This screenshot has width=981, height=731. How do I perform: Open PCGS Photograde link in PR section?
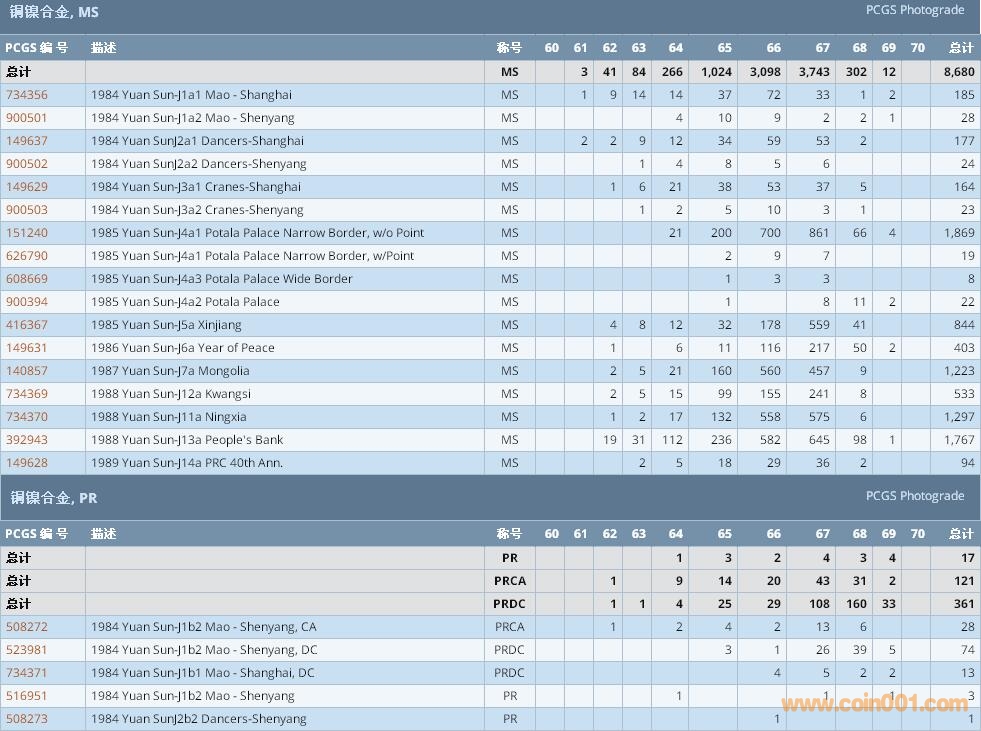pyautogui.click(x=914, y=496)
